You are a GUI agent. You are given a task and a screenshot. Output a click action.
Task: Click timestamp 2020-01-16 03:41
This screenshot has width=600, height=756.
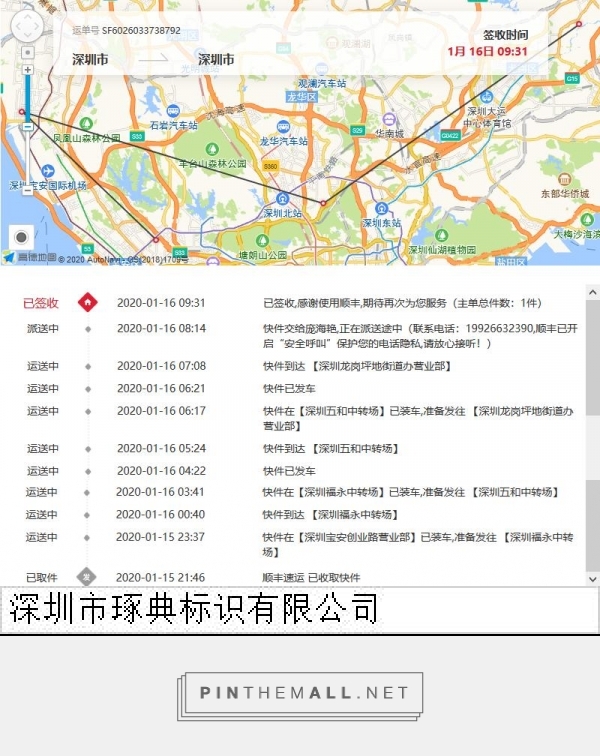point(160,492)
